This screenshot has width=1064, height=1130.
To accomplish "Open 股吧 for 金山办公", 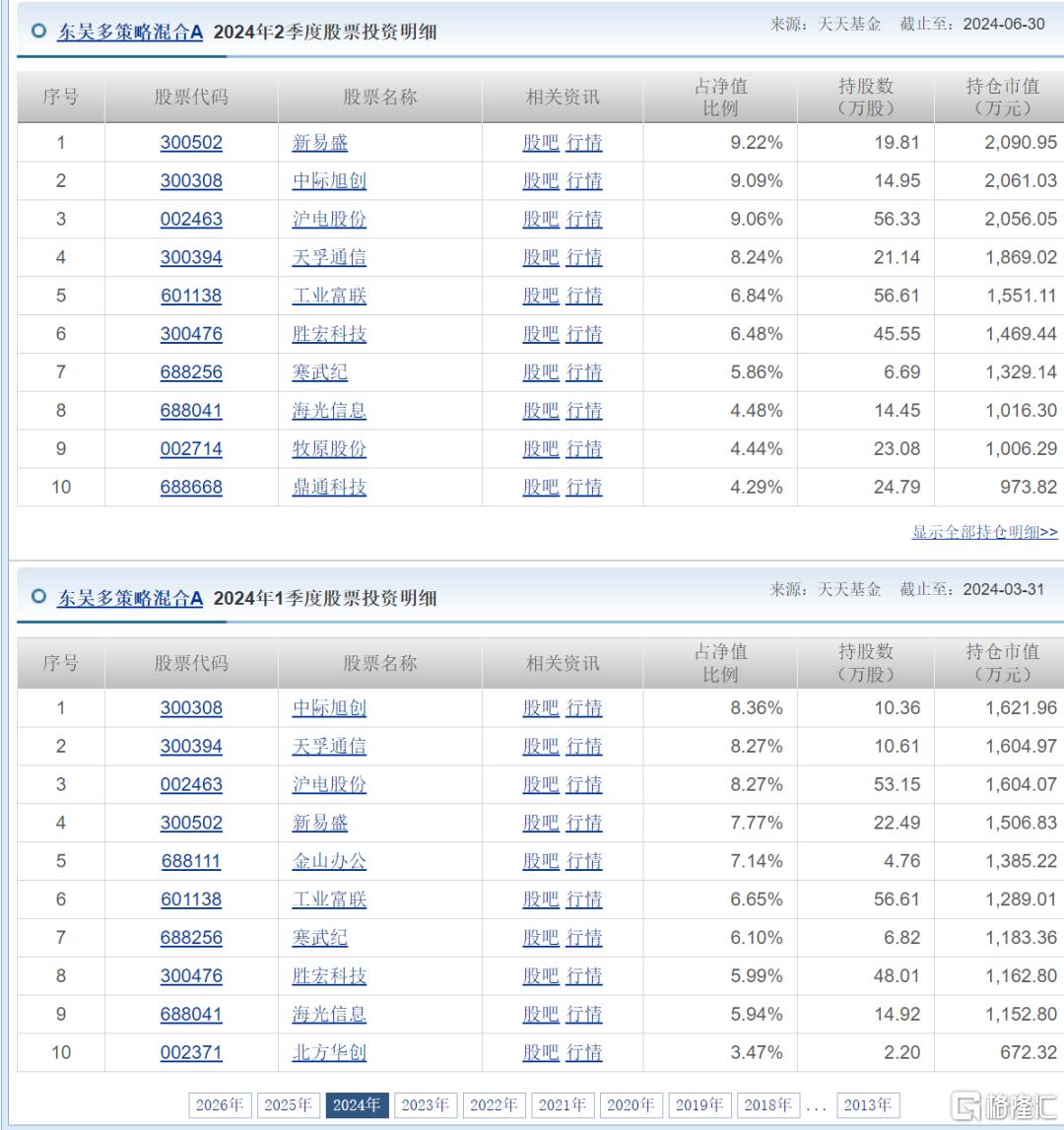I will coord(541,861).
